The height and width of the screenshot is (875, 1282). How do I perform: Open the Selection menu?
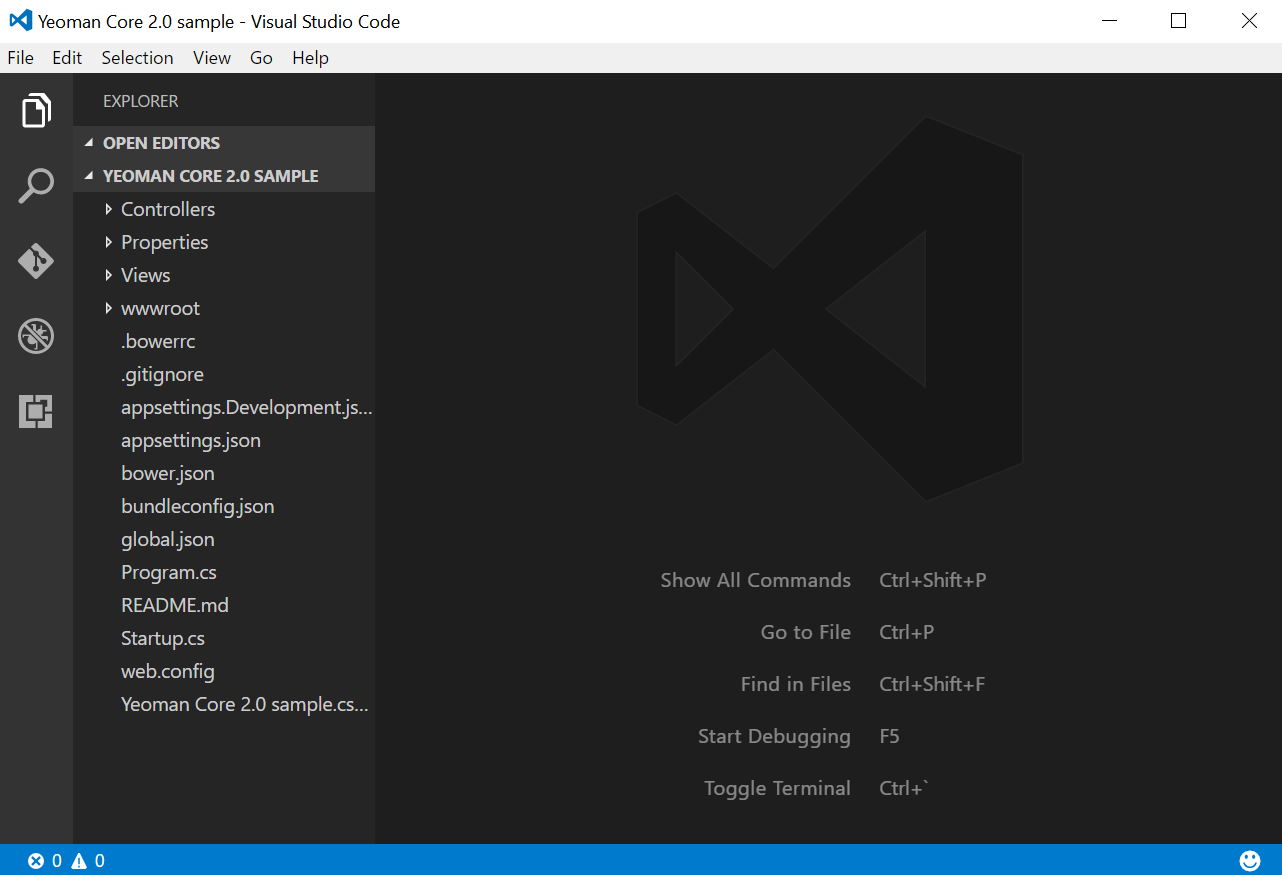click(137, 58)
